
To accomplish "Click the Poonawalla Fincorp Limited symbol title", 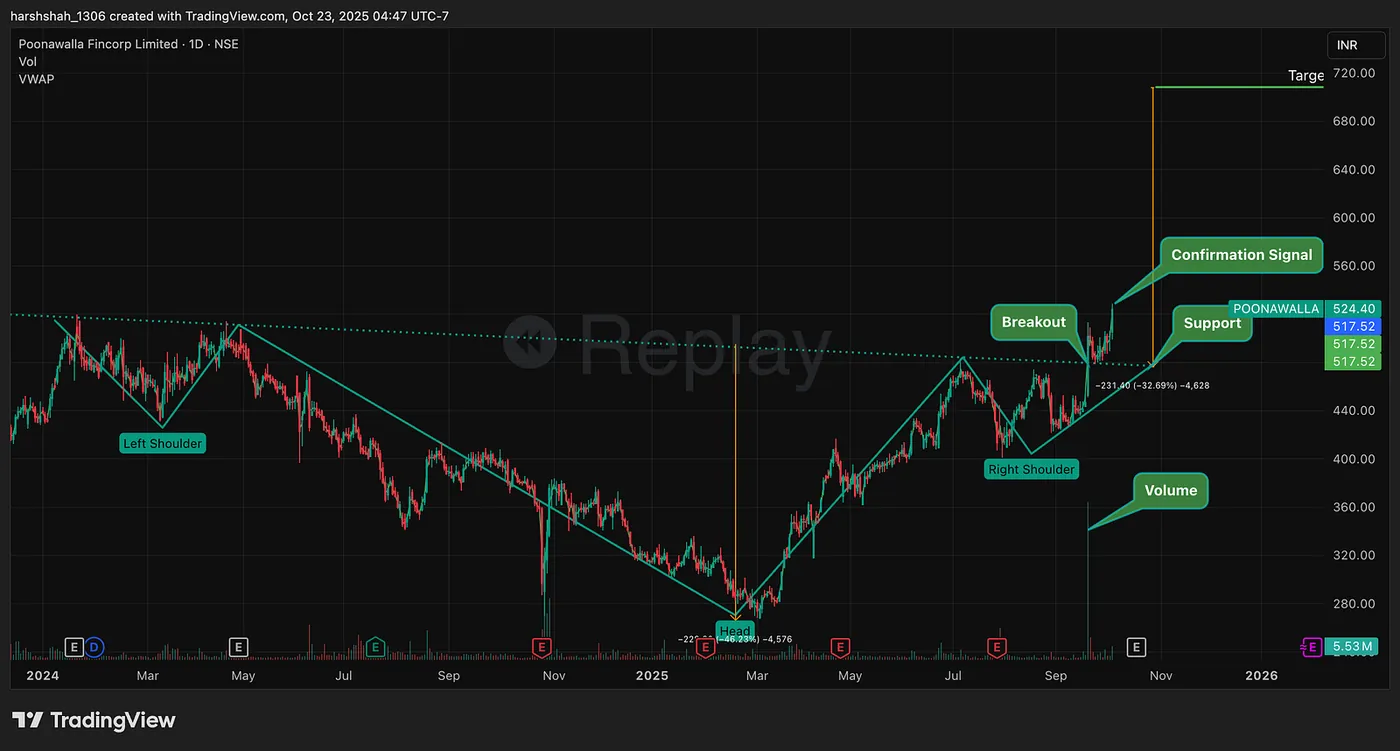I will [x=128, y=44].
